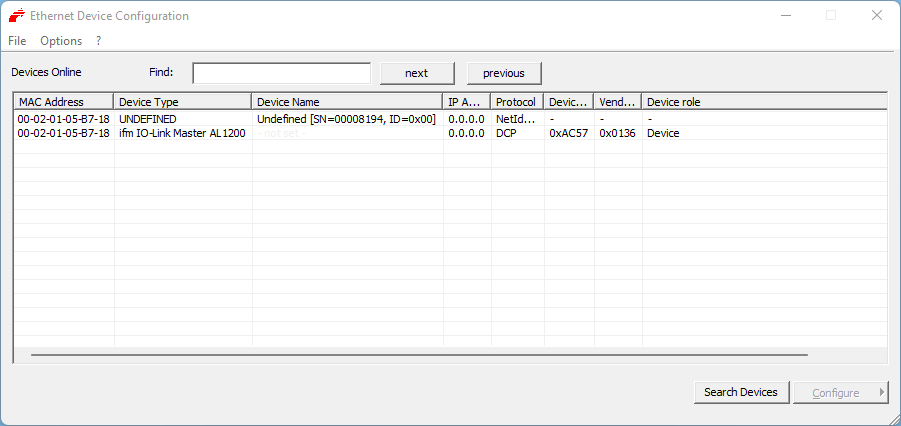Click the Search Devices button

740,392
